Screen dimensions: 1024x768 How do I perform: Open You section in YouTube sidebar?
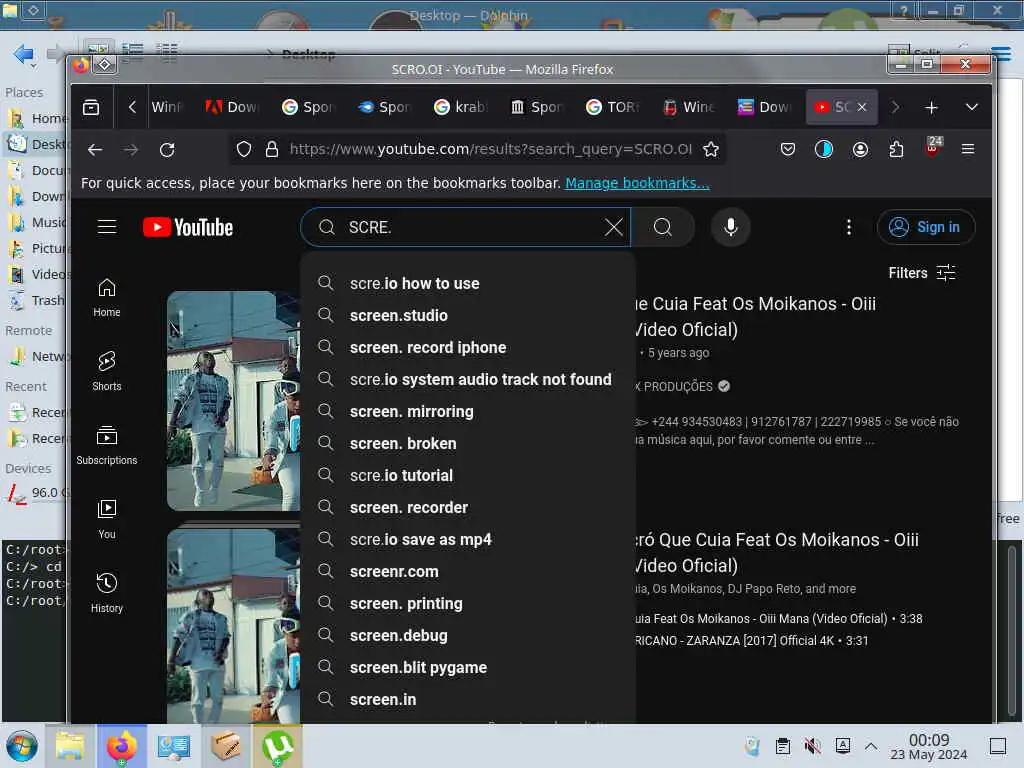(106, 519)
